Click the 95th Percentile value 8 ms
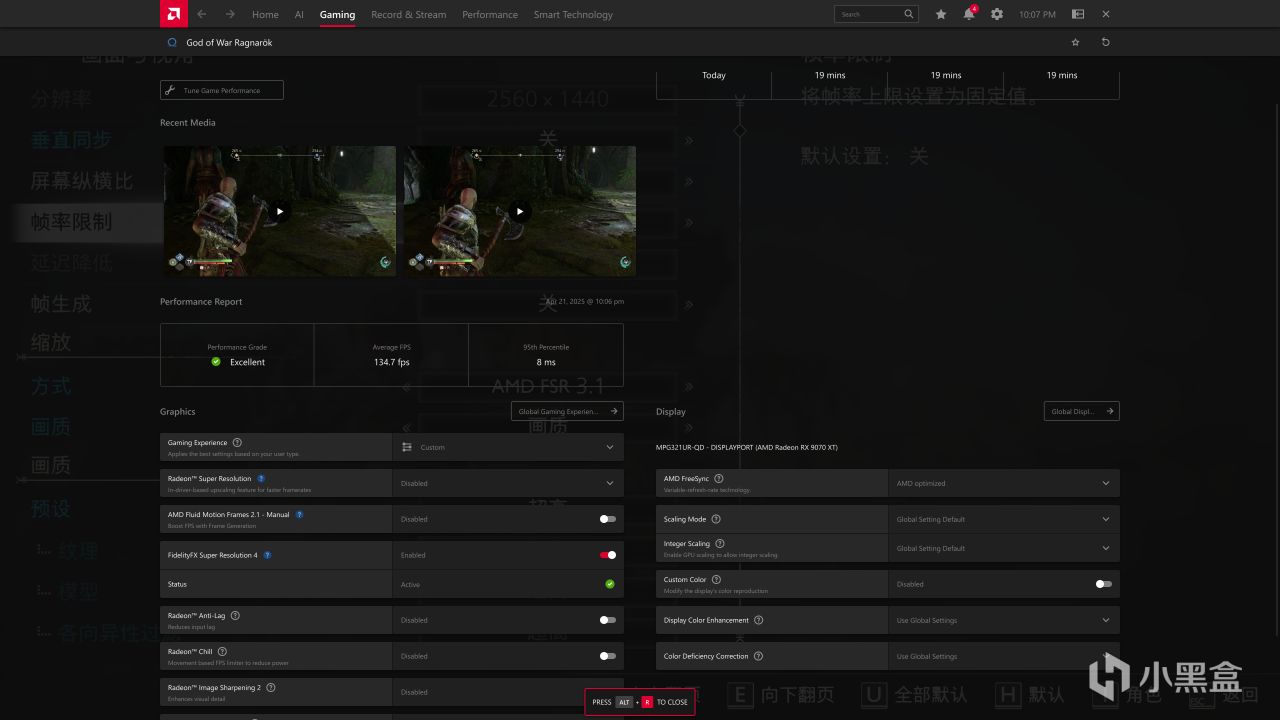 [x=546, y=362]
